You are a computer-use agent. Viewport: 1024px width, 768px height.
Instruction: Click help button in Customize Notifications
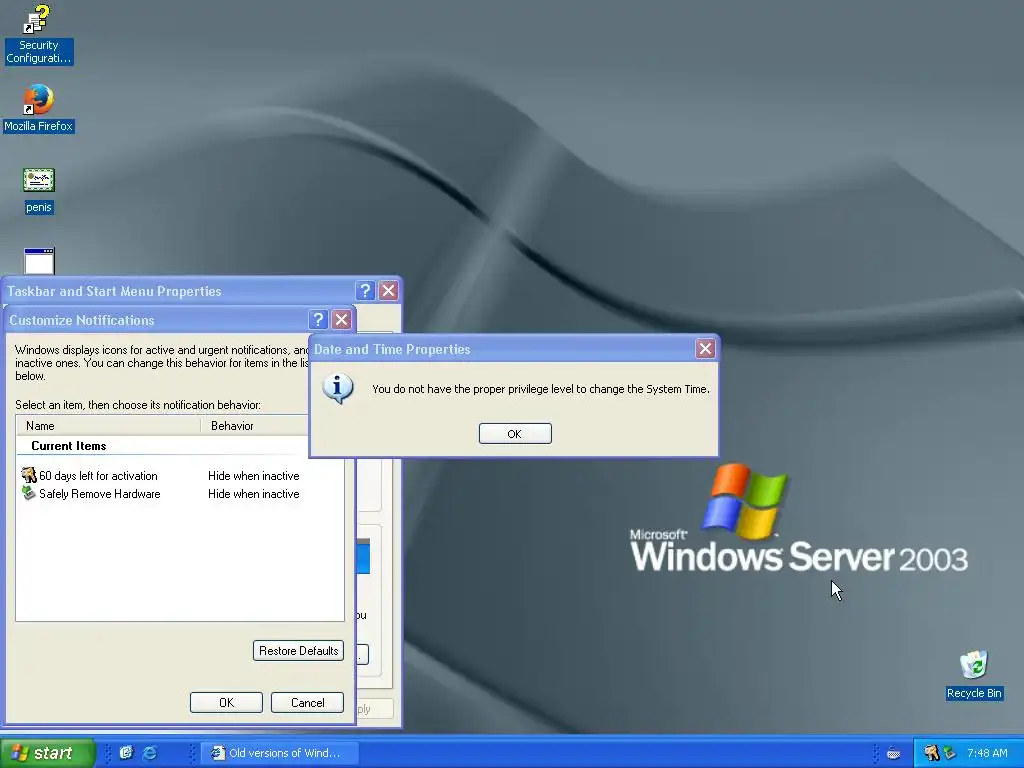[x=317, y=319]
